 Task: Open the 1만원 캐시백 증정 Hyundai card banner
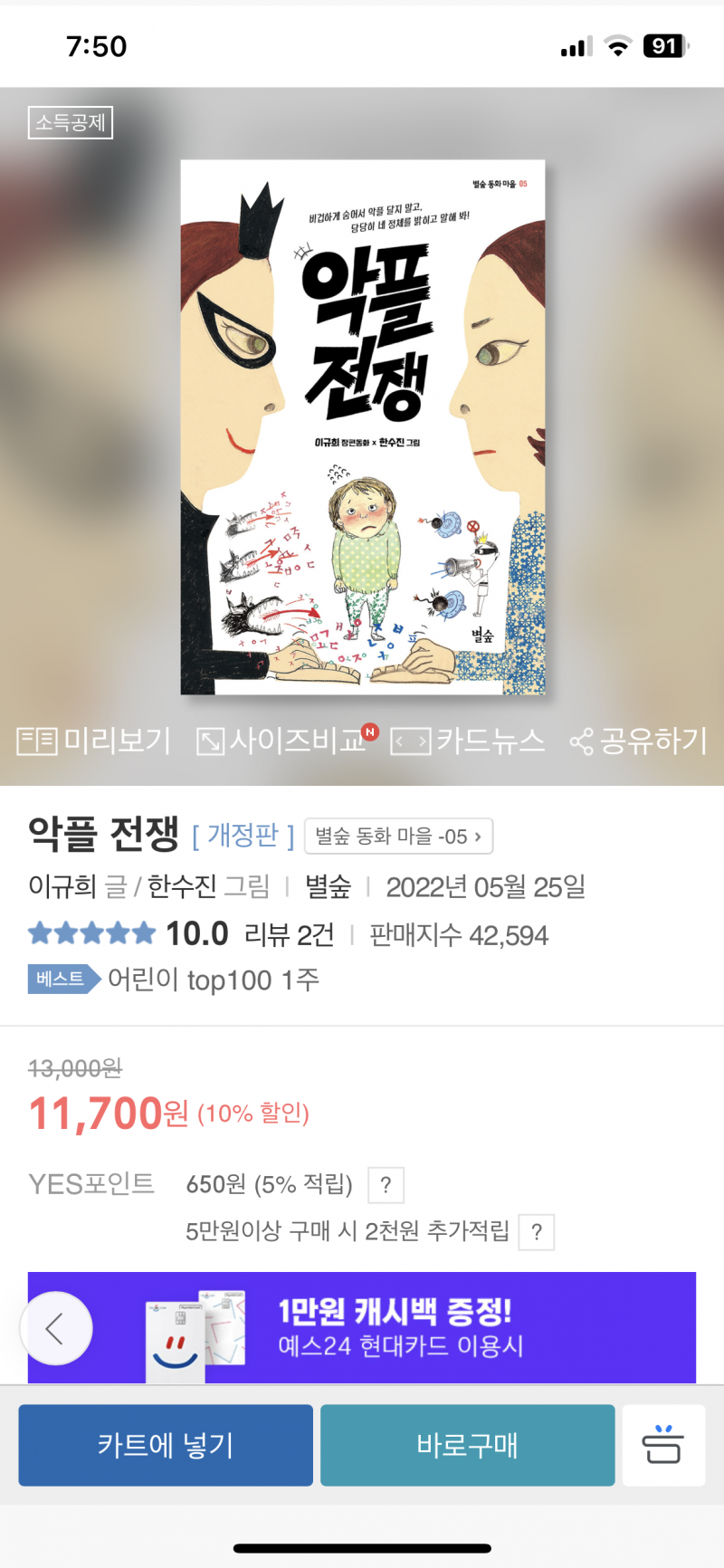[x=362, y=1327]
